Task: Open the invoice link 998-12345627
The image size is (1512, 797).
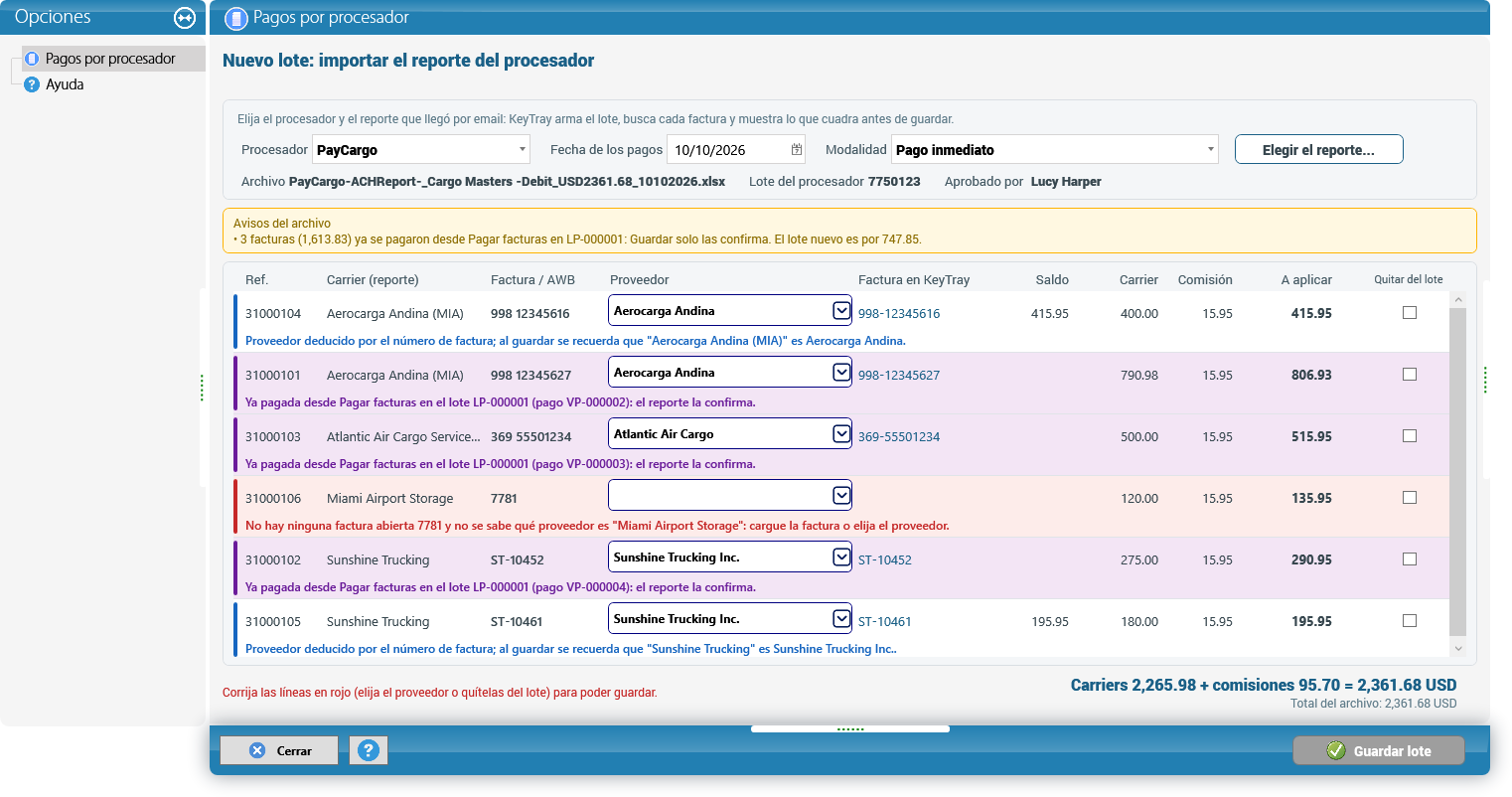Action: (899, 375)
